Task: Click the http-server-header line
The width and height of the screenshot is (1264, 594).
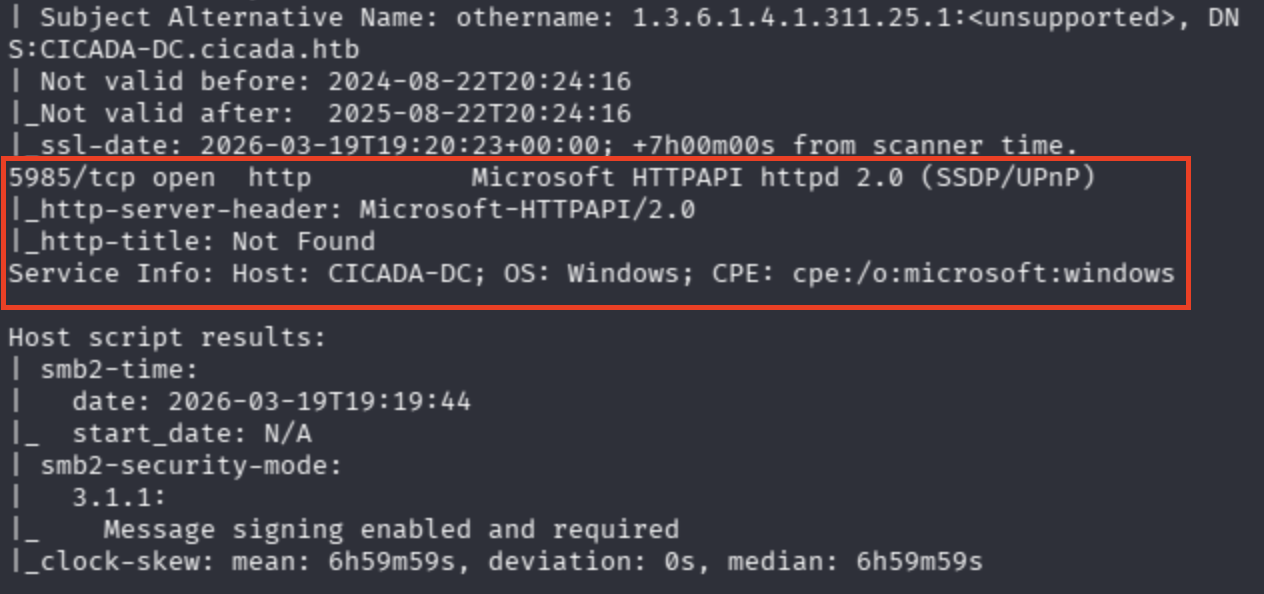Action: pos(351,210)
